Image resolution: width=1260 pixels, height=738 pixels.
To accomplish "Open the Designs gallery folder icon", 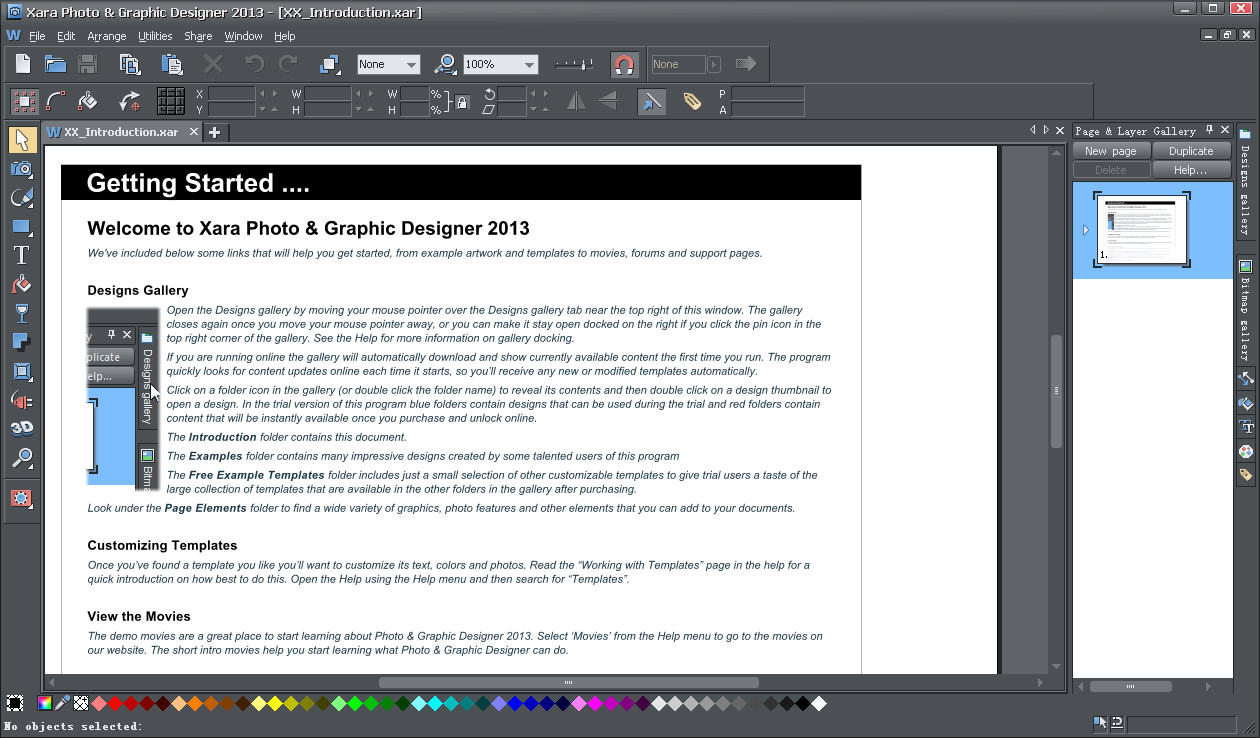I will (1246, 133).
